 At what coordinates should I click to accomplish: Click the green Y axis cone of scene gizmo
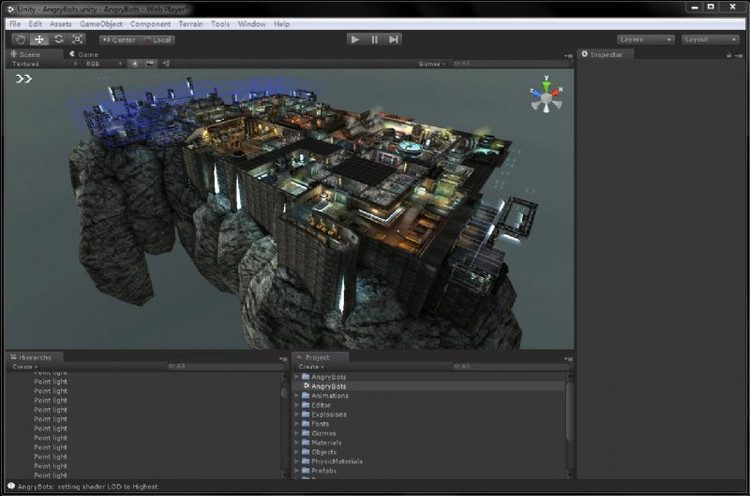(546, 86)
